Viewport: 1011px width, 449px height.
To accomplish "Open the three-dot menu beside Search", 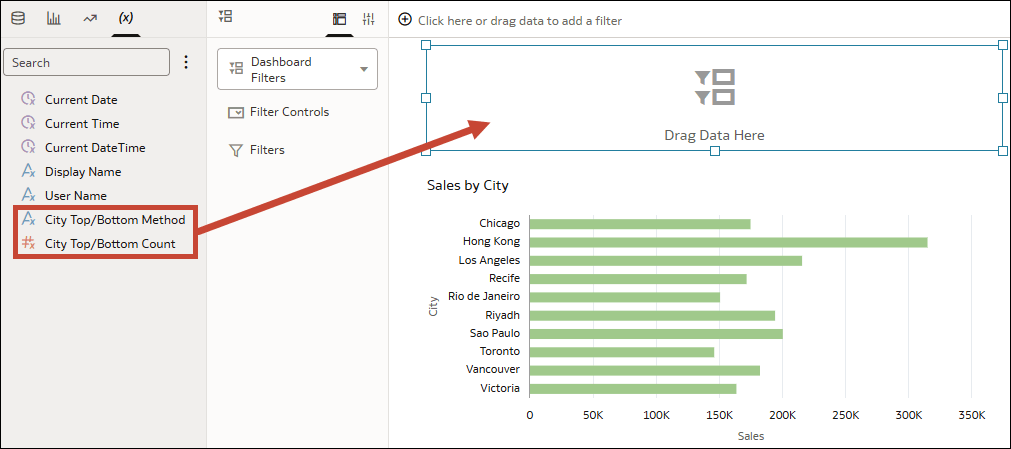I will point(186,62).
